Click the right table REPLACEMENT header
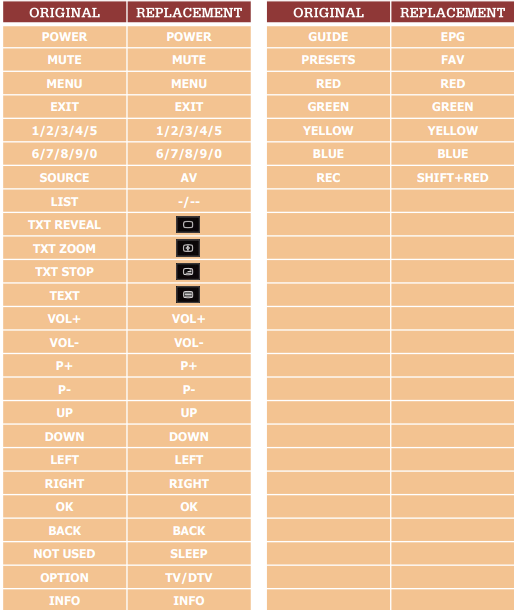This screenshot has width=514, height=610. [453, 12]
